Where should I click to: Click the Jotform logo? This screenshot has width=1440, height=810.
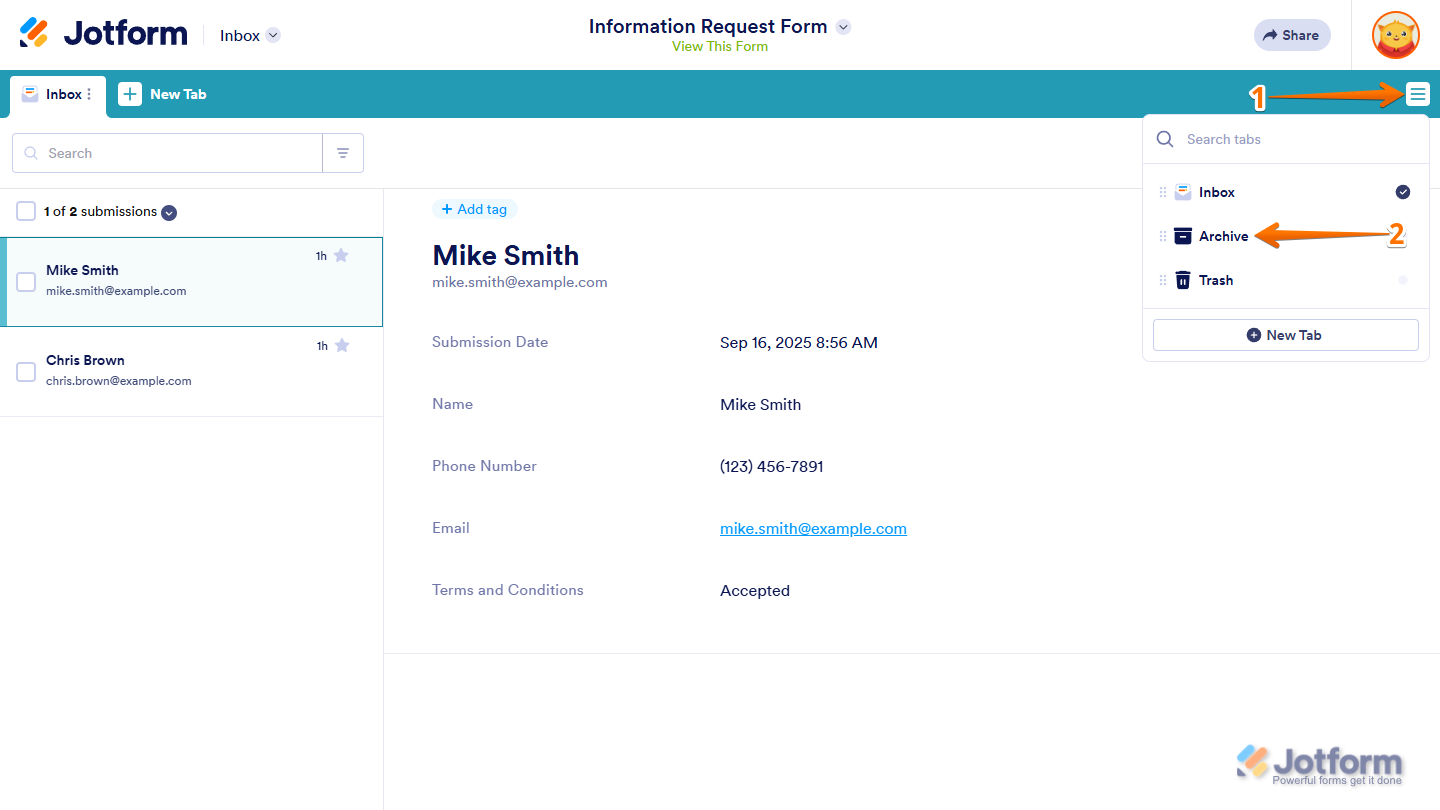pyautogui.click(x=104, y=34)
